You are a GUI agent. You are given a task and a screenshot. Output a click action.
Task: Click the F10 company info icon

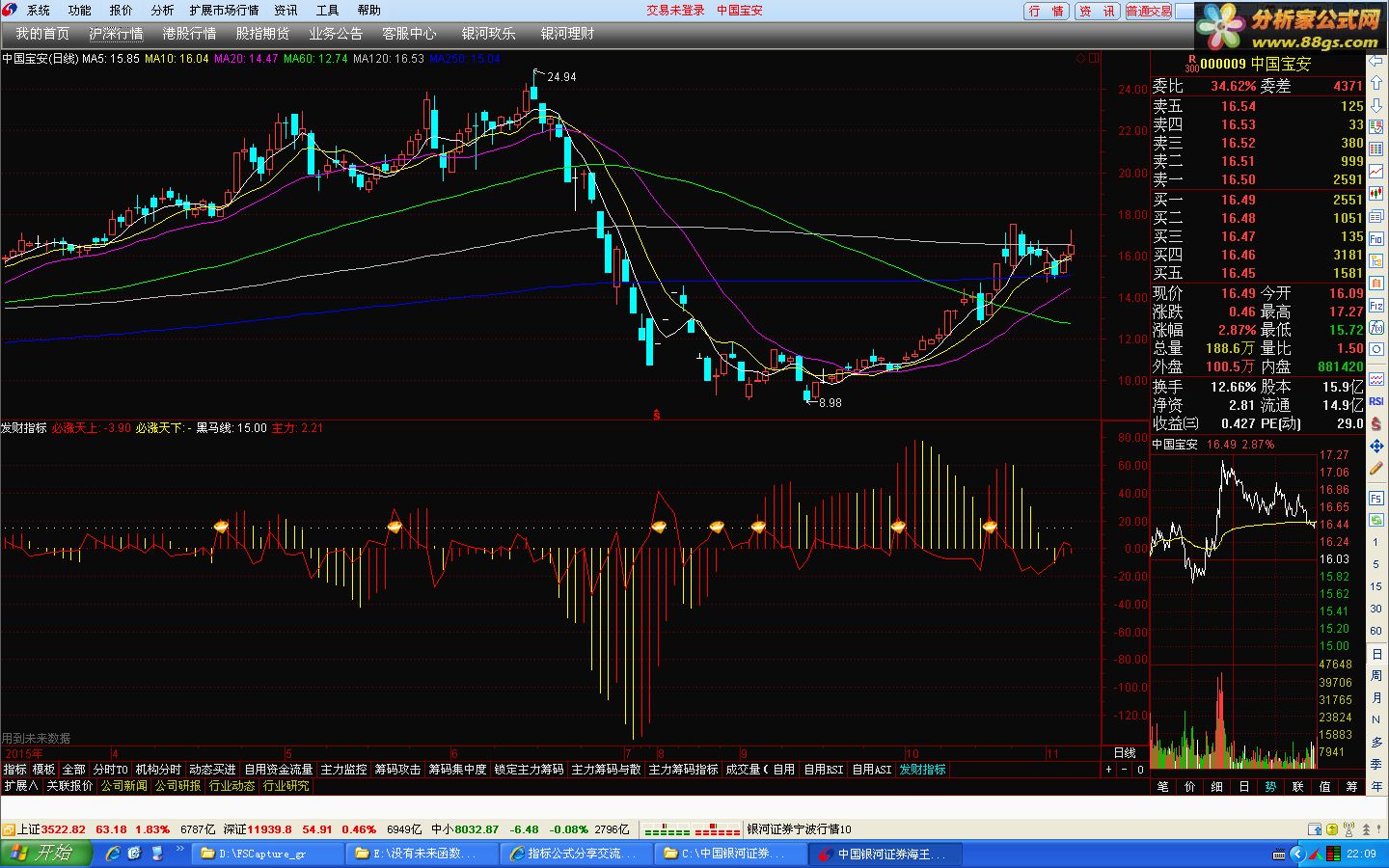point(1376,238)
